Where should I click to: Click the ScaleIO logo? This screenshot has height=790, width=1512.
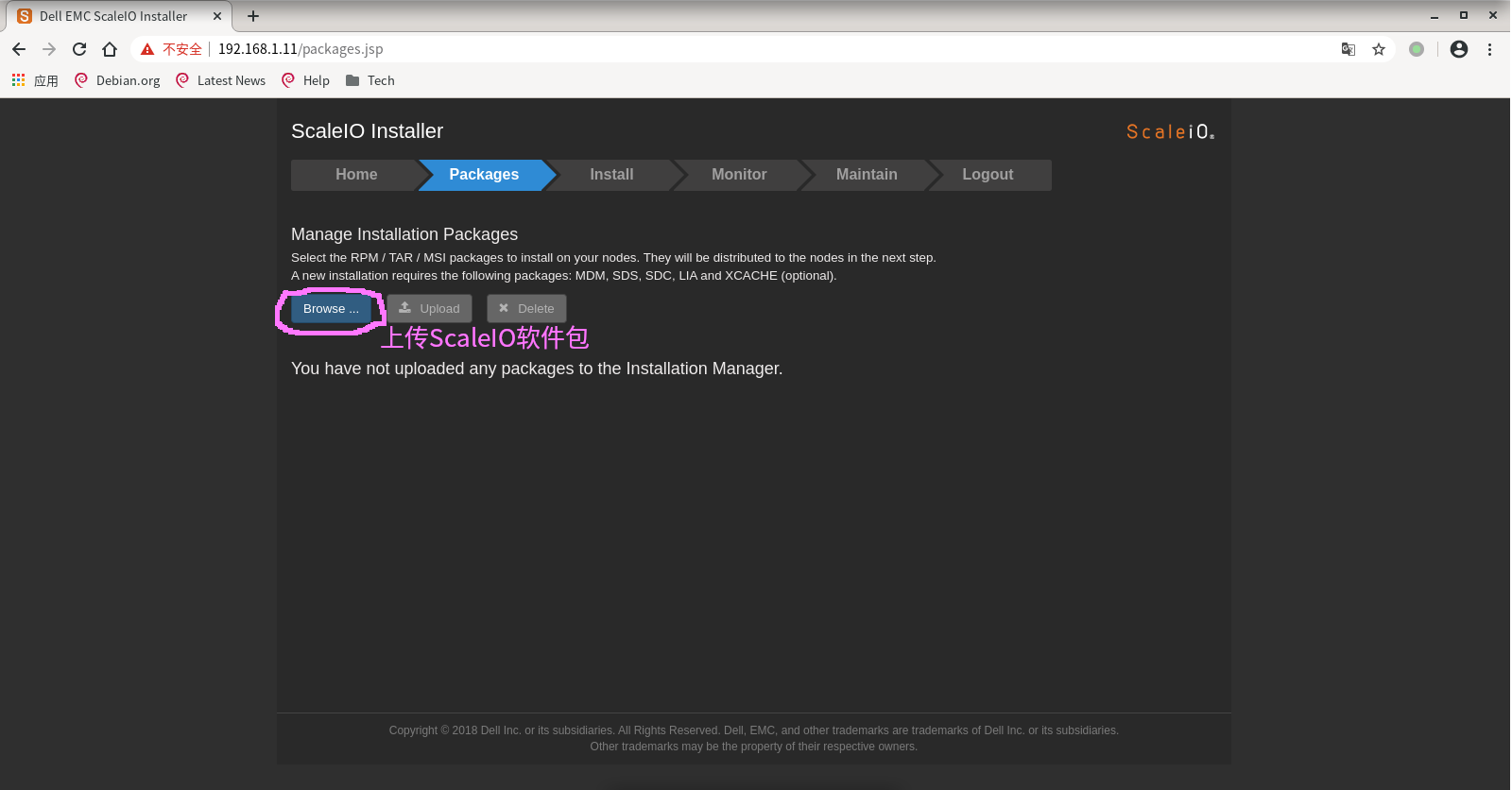(x=1170, y=132)
